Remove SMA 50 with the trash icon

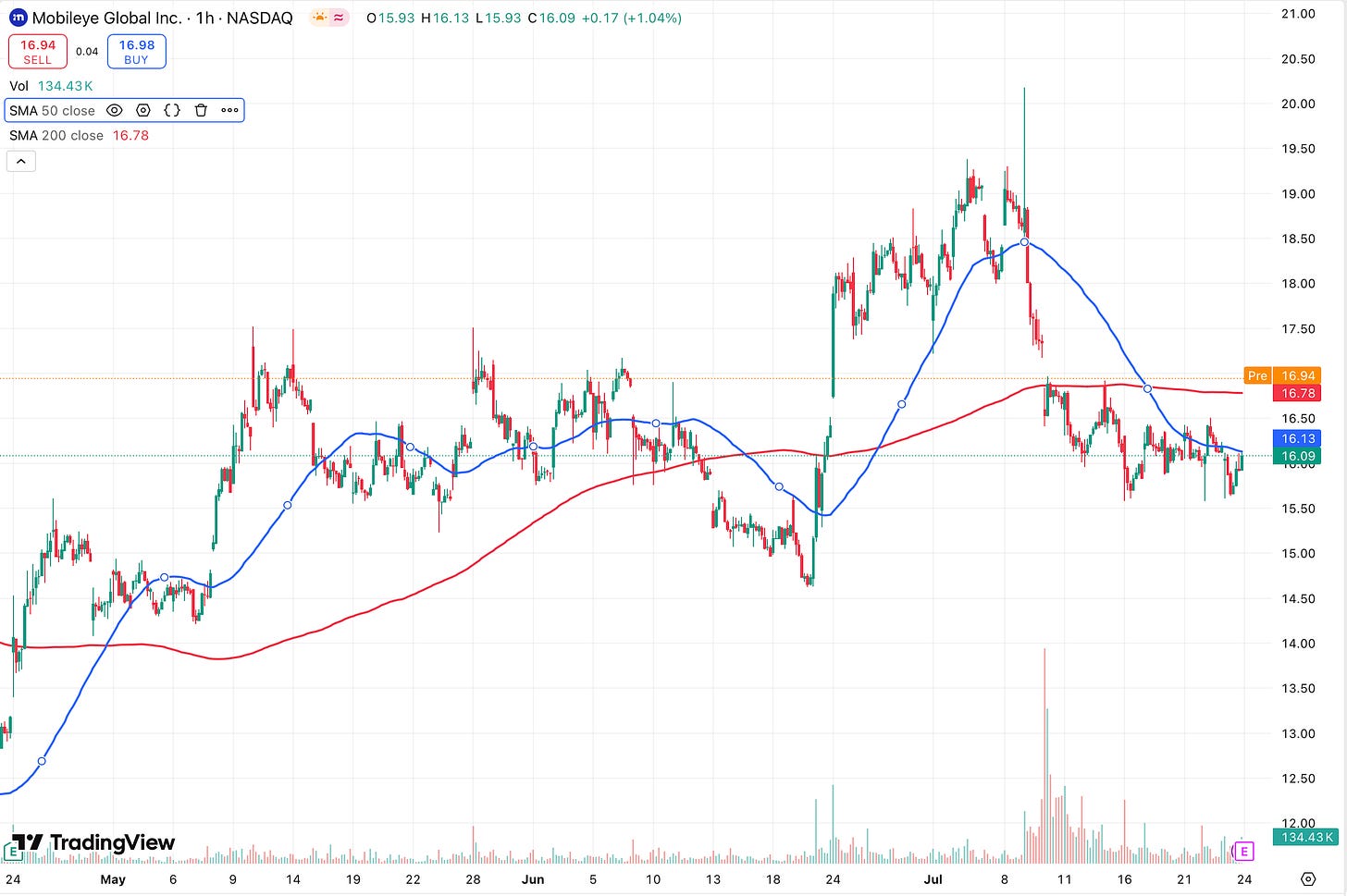(x=201, y=111)
